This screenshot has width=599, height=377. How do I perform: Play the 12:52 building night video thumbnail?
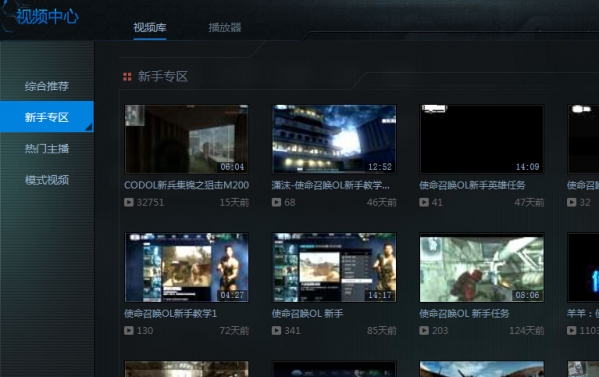[334, 139]
